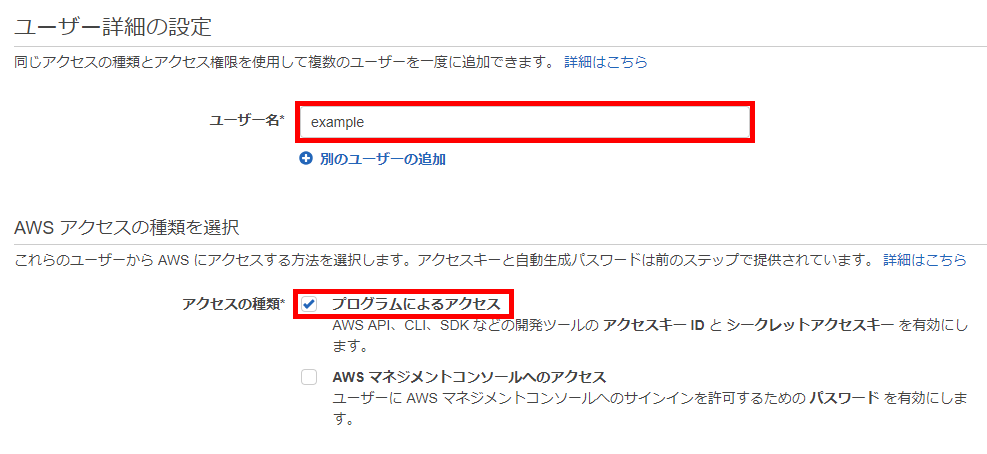Click the ユーザー名 field label

tap(247, 122)
